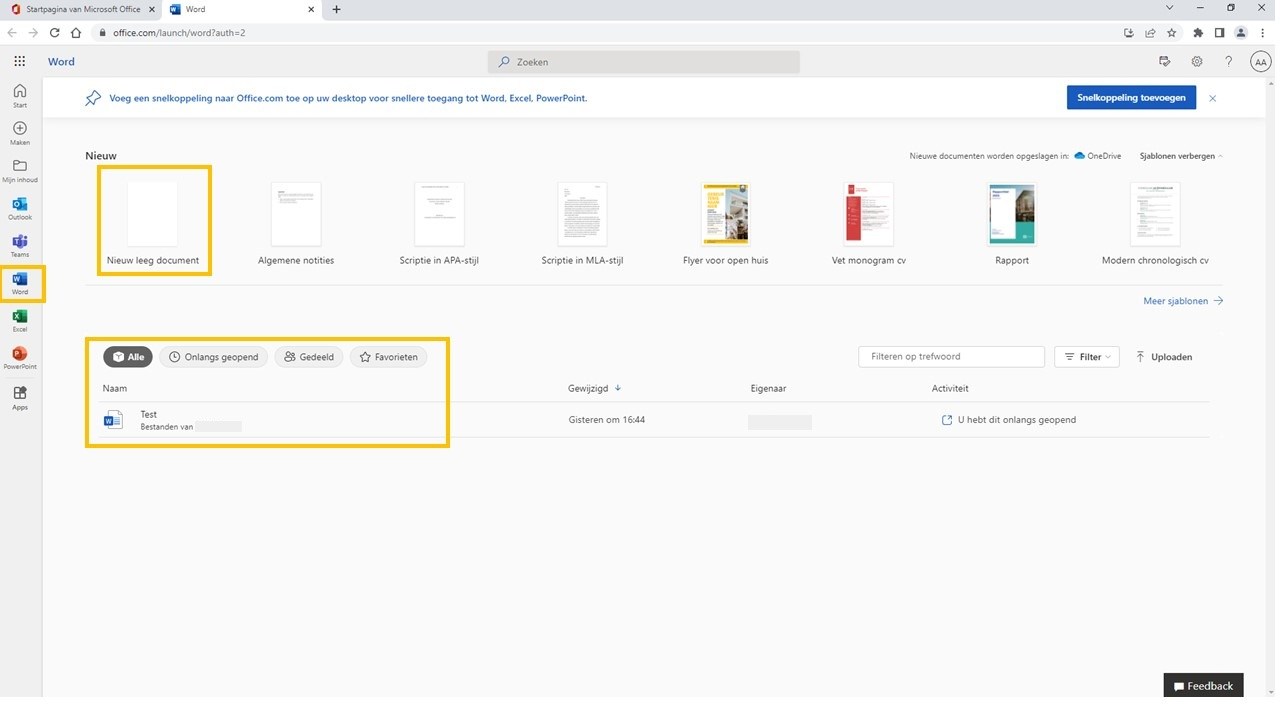Click the OneDrive save location link

tap(1098, 156)
